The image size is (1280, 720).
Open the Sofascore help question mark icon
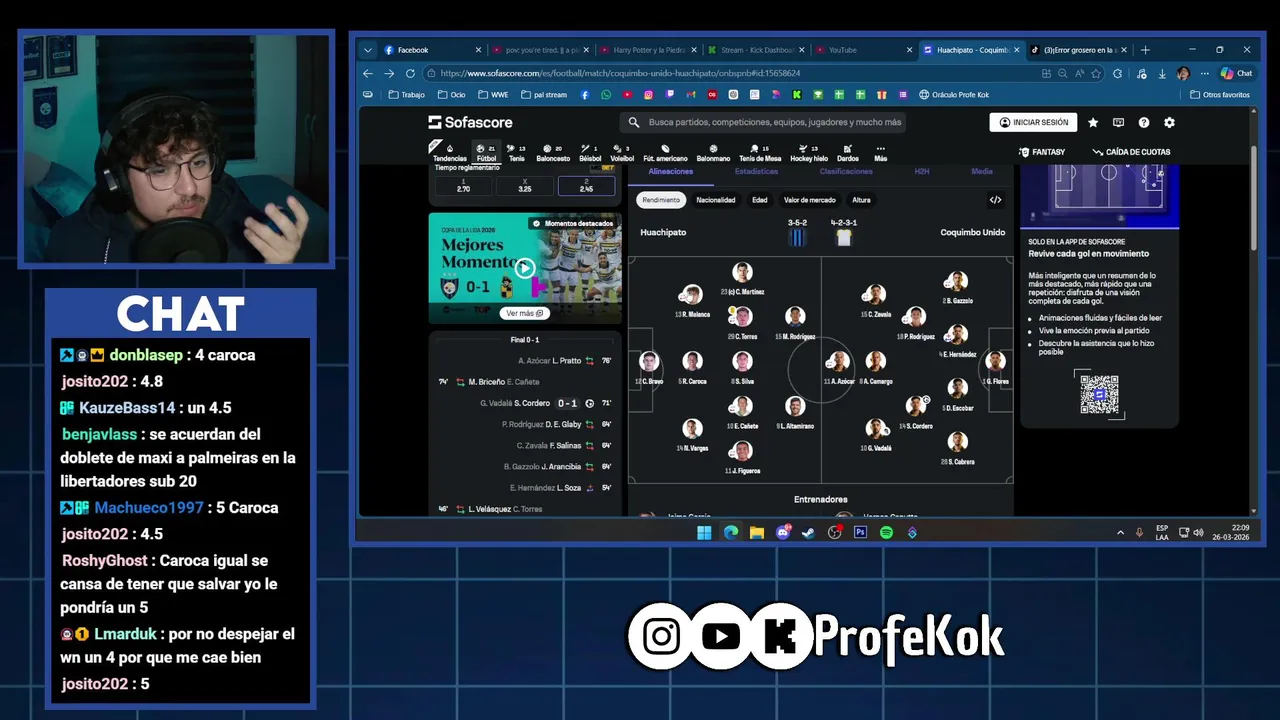(1144, 122)
